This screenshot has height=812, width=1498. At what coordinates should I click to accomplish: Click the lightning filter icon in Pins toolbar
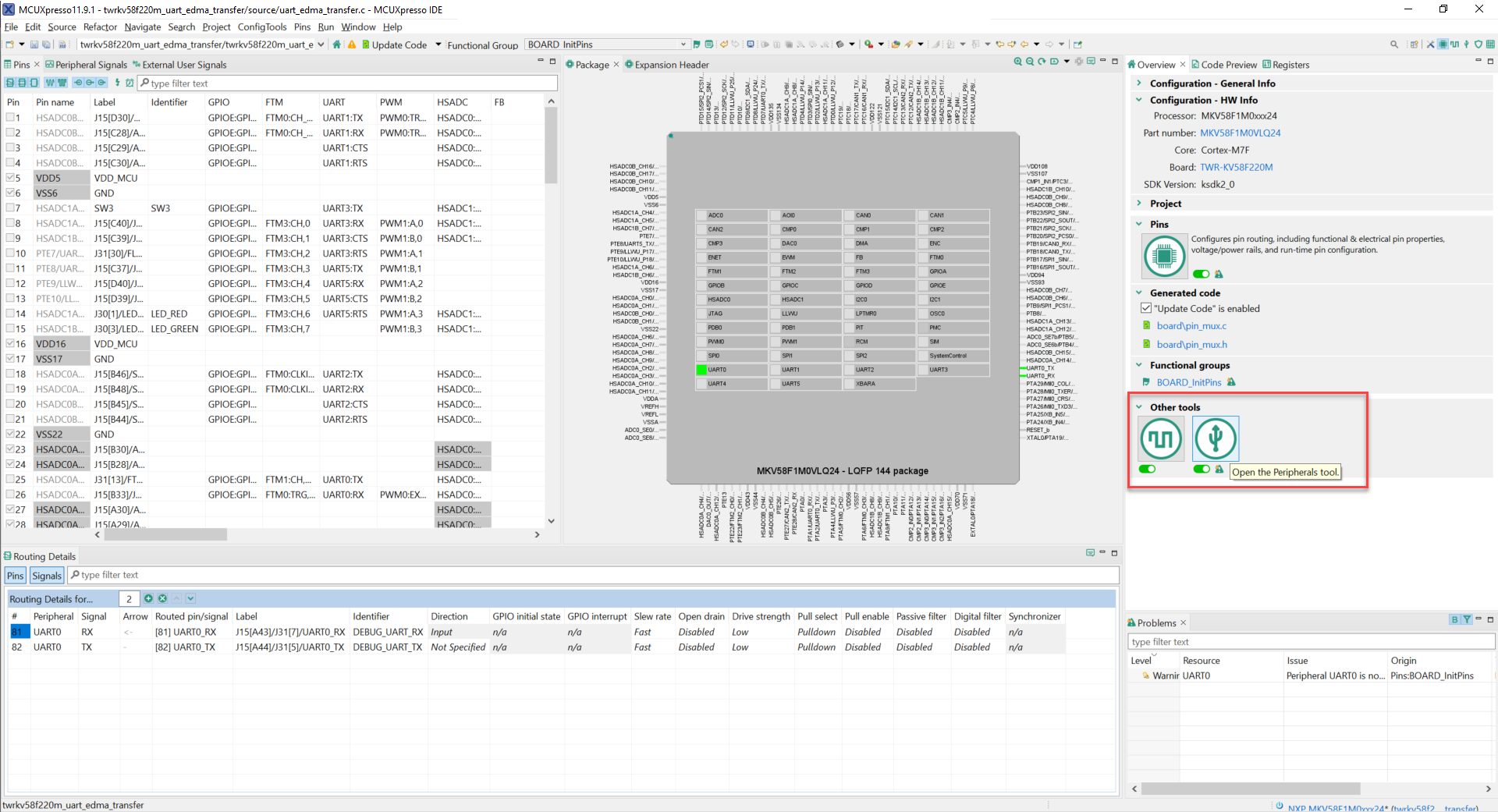tap(117, 82)
